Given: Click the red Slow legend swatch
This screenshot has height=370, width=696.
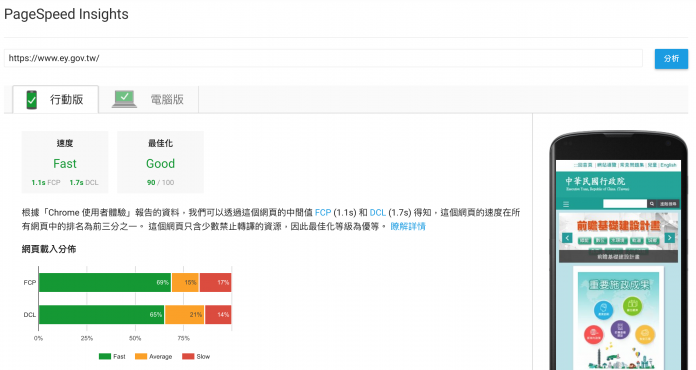Looking at the screenshot, I should point(188,356).
